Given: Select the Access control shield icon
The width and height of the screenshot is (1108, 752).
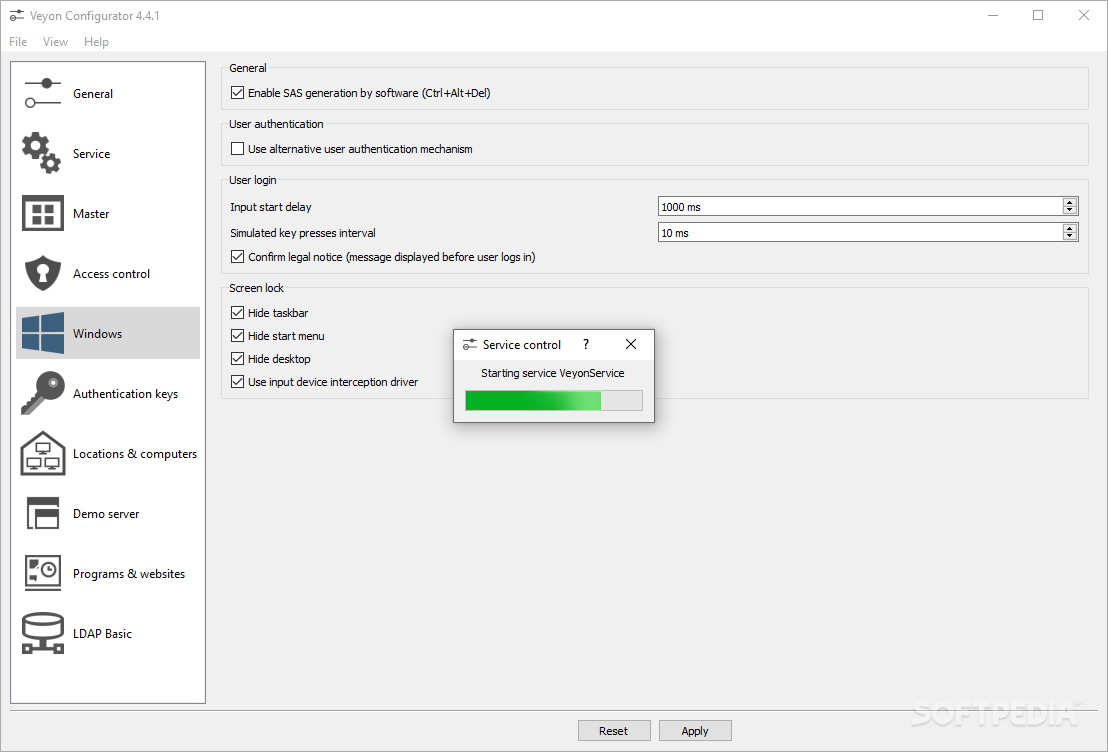Looking at the screenshot, I should tap(42, 274).
